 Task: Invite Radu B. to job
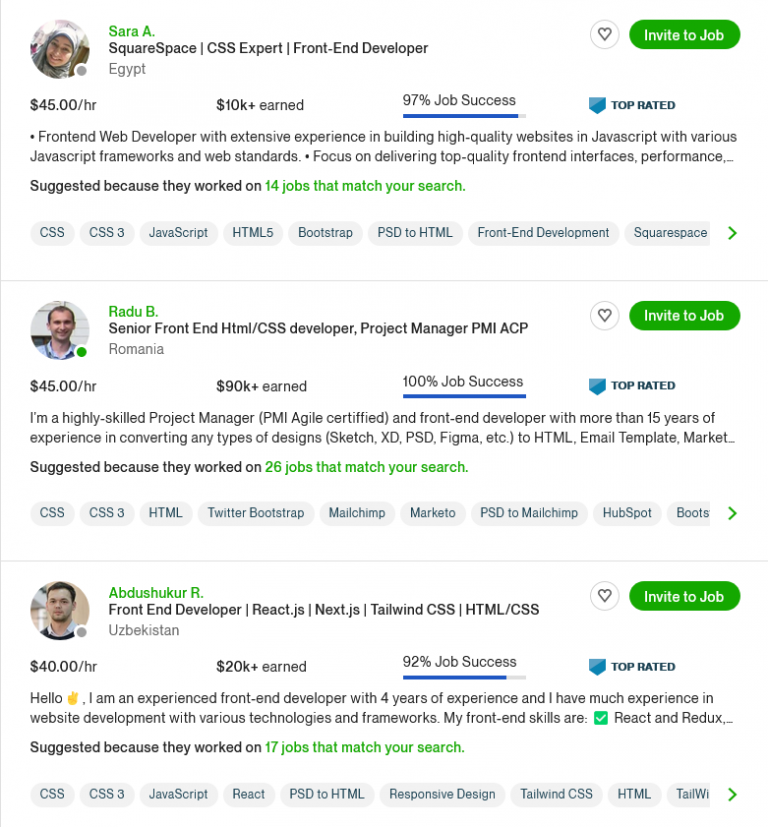684,316
